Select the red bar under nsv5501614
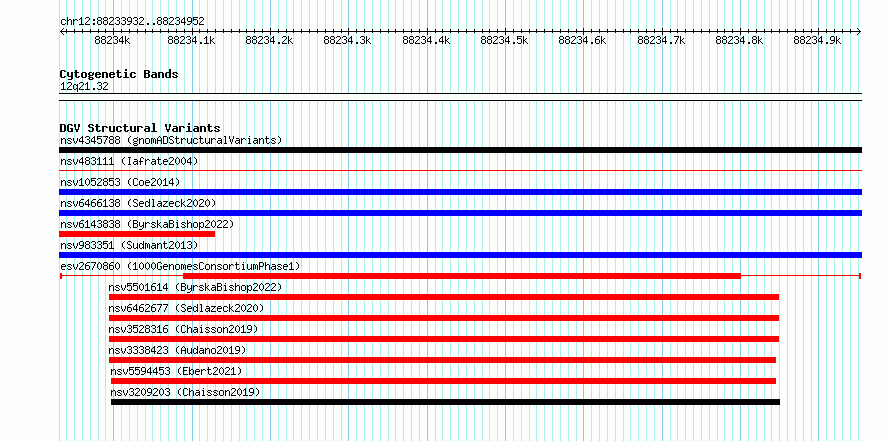 (444, 297)
